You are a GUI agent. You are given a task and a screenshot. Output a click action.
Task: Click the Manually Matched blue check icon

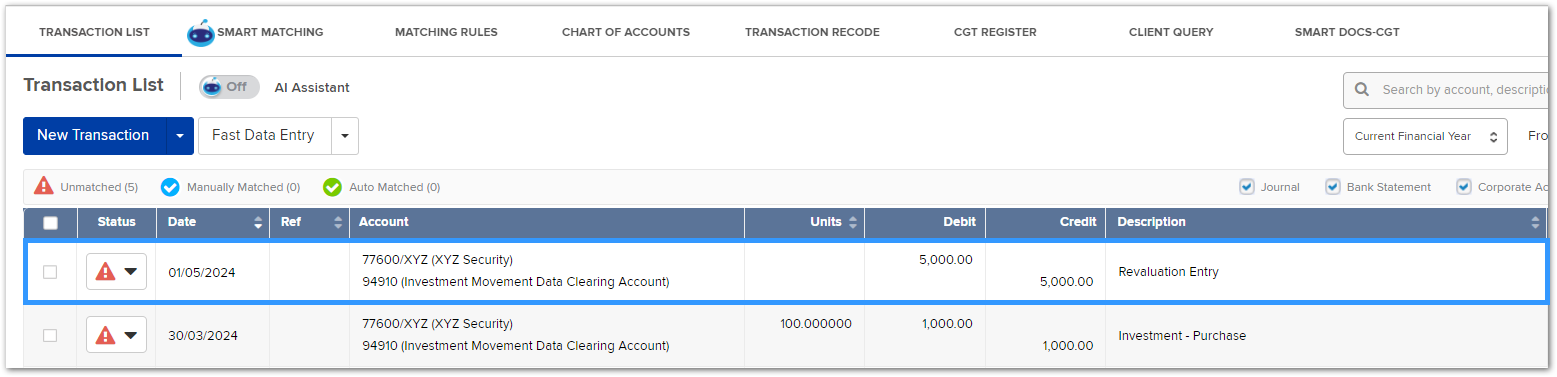[170, 187]
